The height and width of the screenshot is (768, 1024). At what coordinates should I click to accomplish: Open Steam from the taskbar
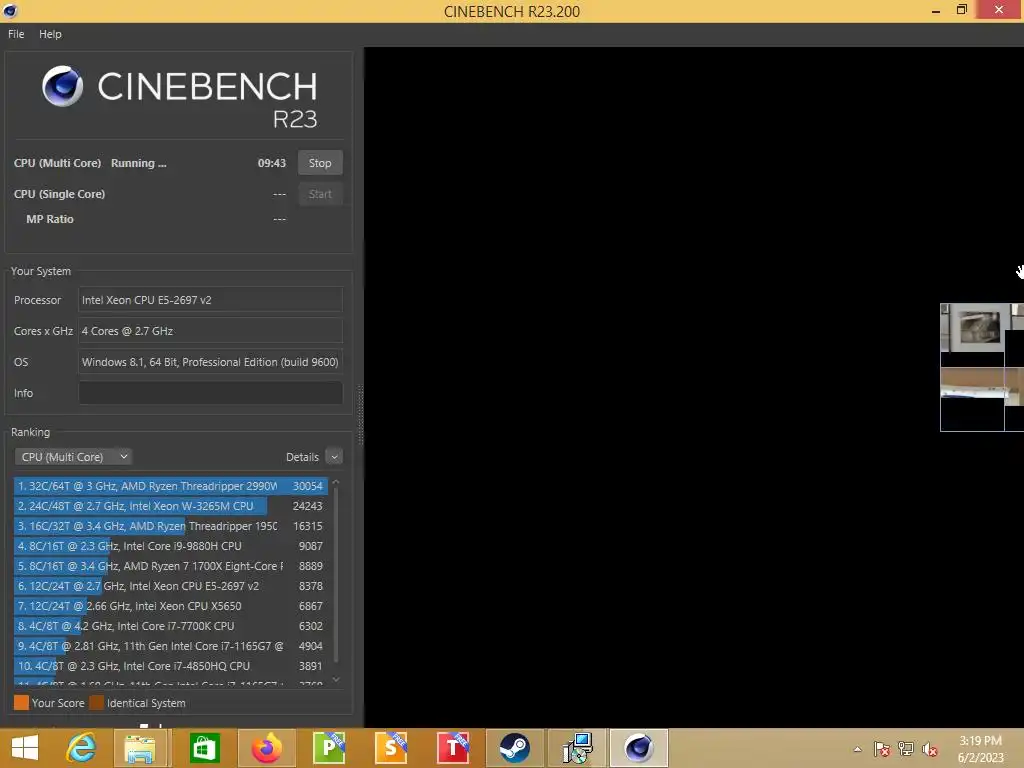point(515,748)
